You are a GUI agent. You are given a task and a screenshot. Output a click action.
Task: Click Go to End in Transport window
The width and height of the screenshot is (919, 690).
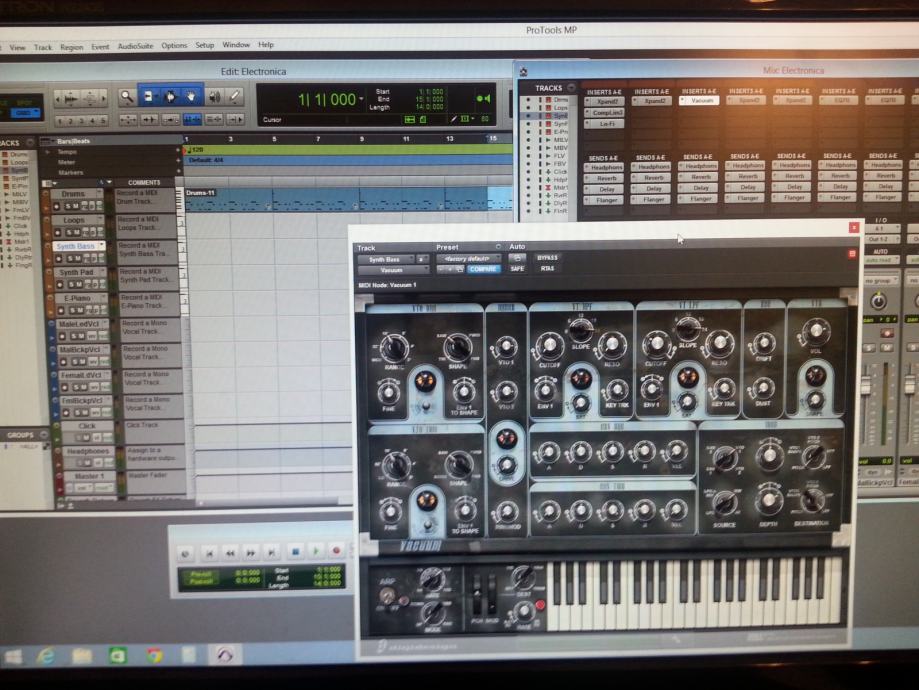coord(271,552)
